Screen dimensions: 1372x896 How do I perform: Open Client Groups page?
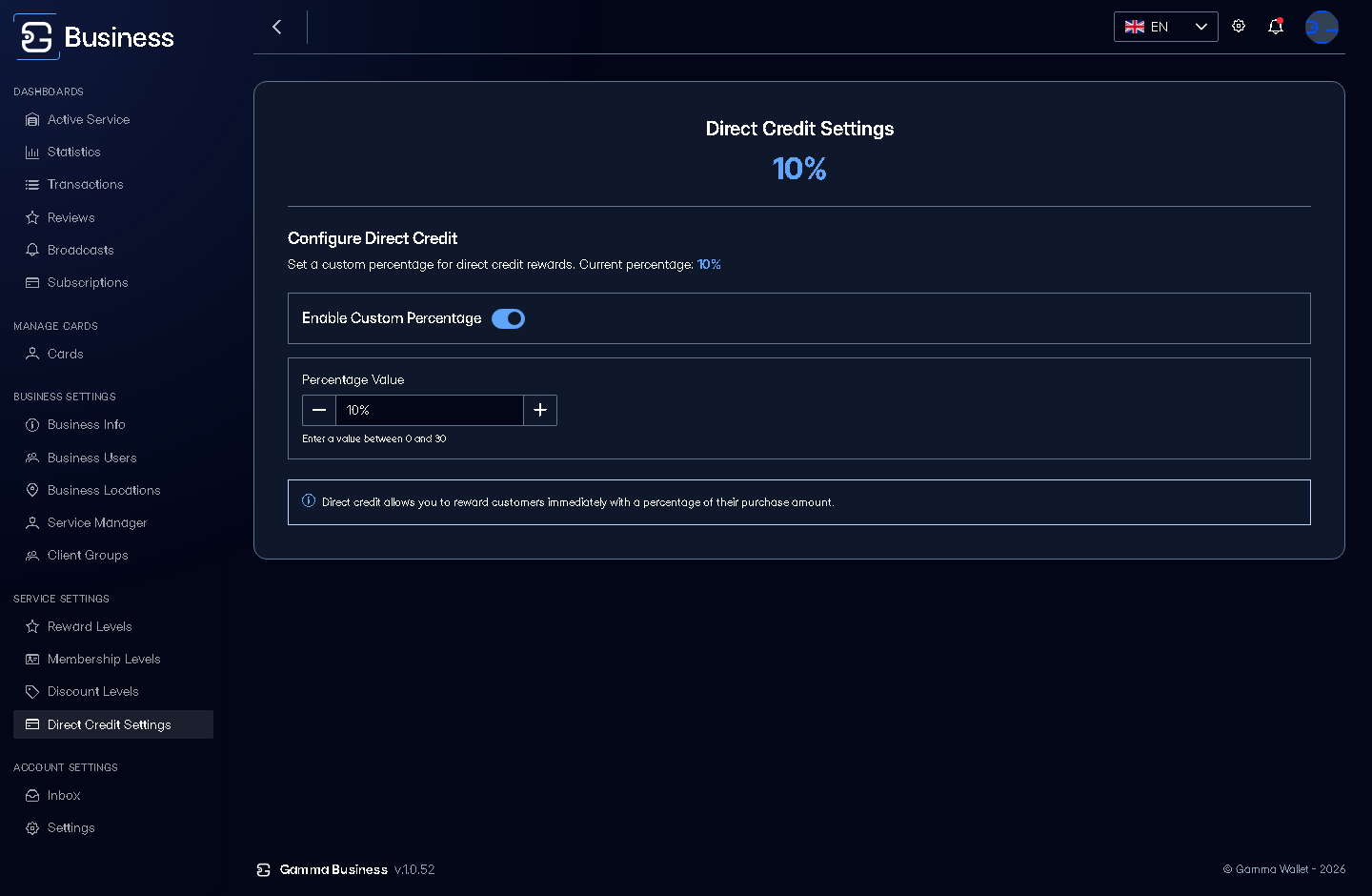point(113,556)
